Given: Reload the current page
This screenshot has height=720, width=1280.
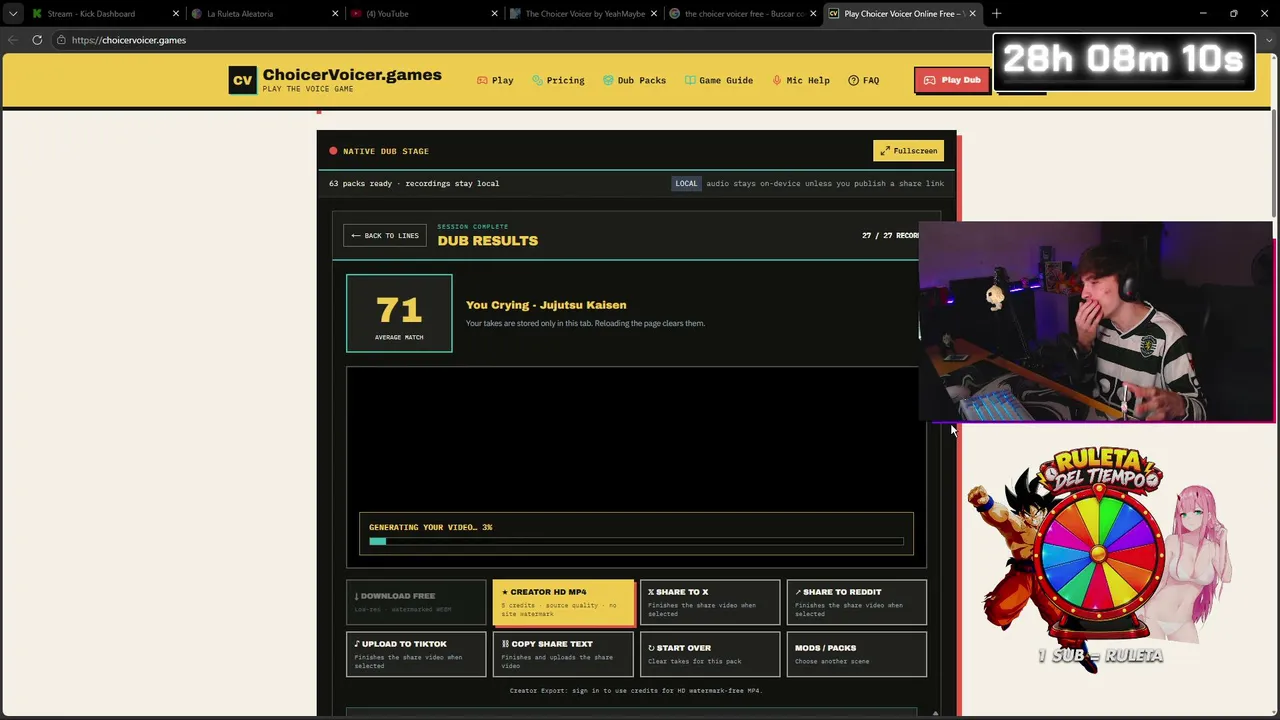Looking at the screenshot, I should tap(37, 40).
